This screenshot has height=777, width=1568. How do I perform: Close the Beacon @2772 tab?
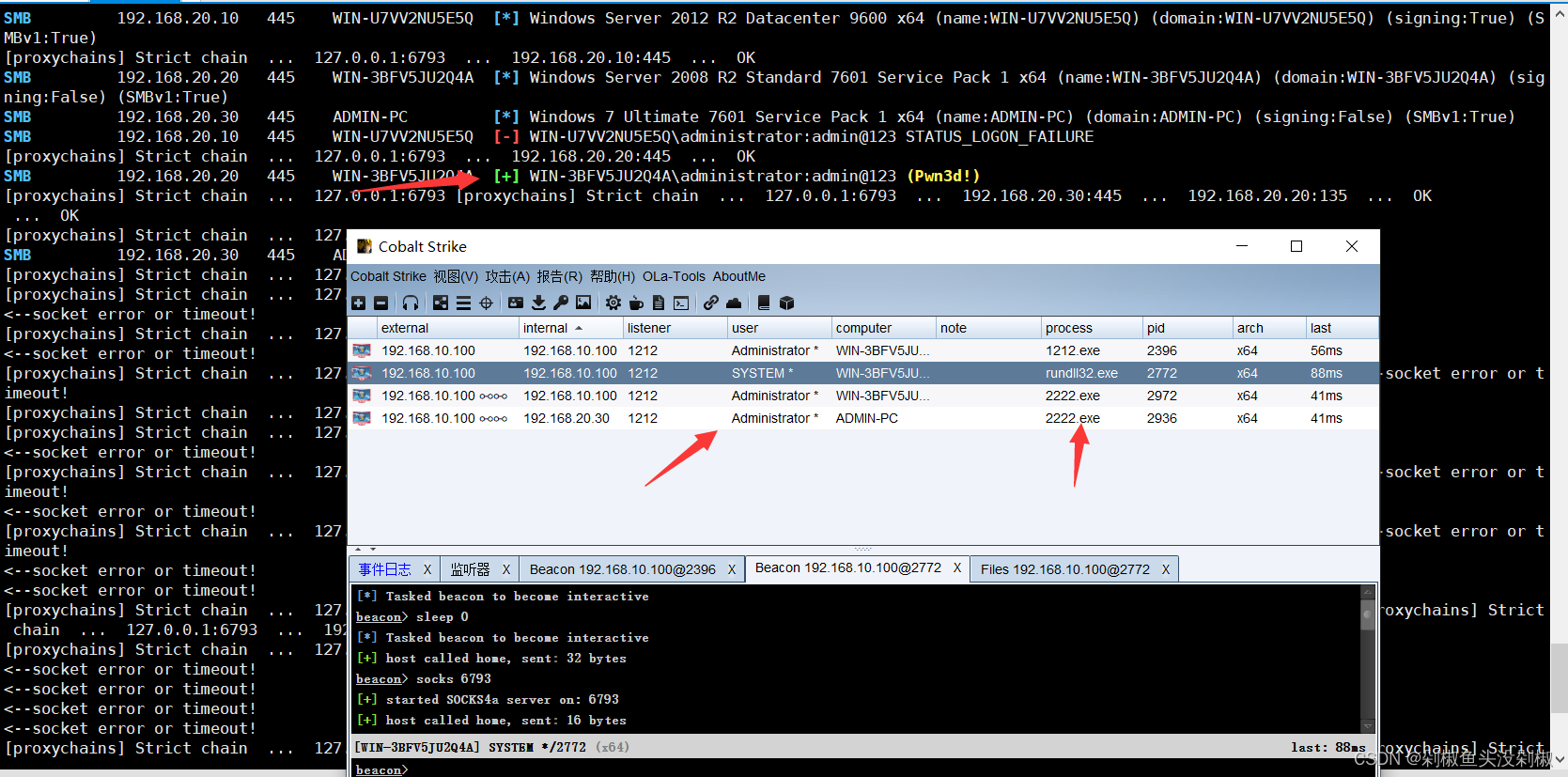pyautogui.click(x=957, y=567)
